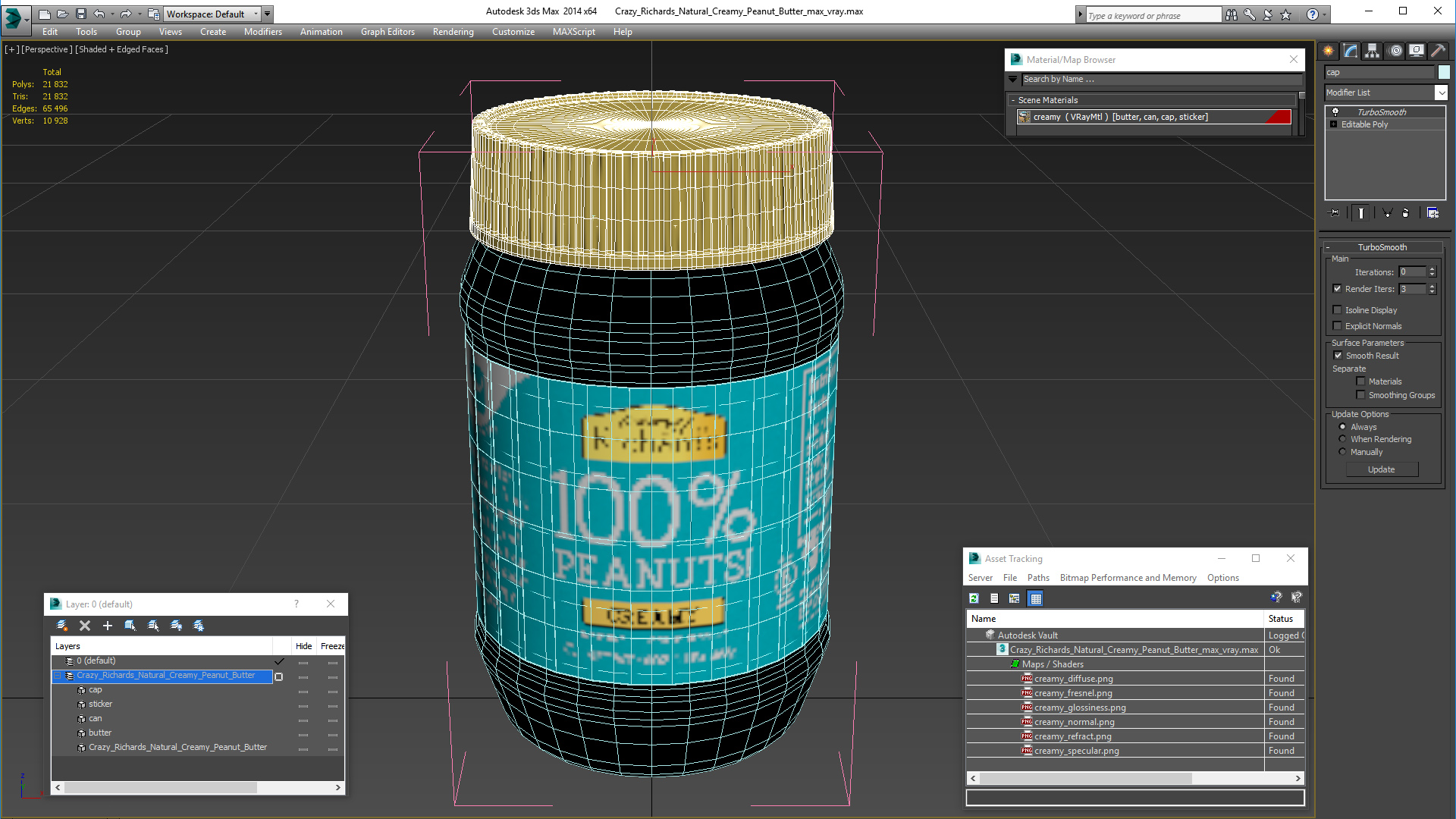Screen dimensions: 1456x819
Task: Increase the Iterations spinner value
Action: (x=1432, y=269)
